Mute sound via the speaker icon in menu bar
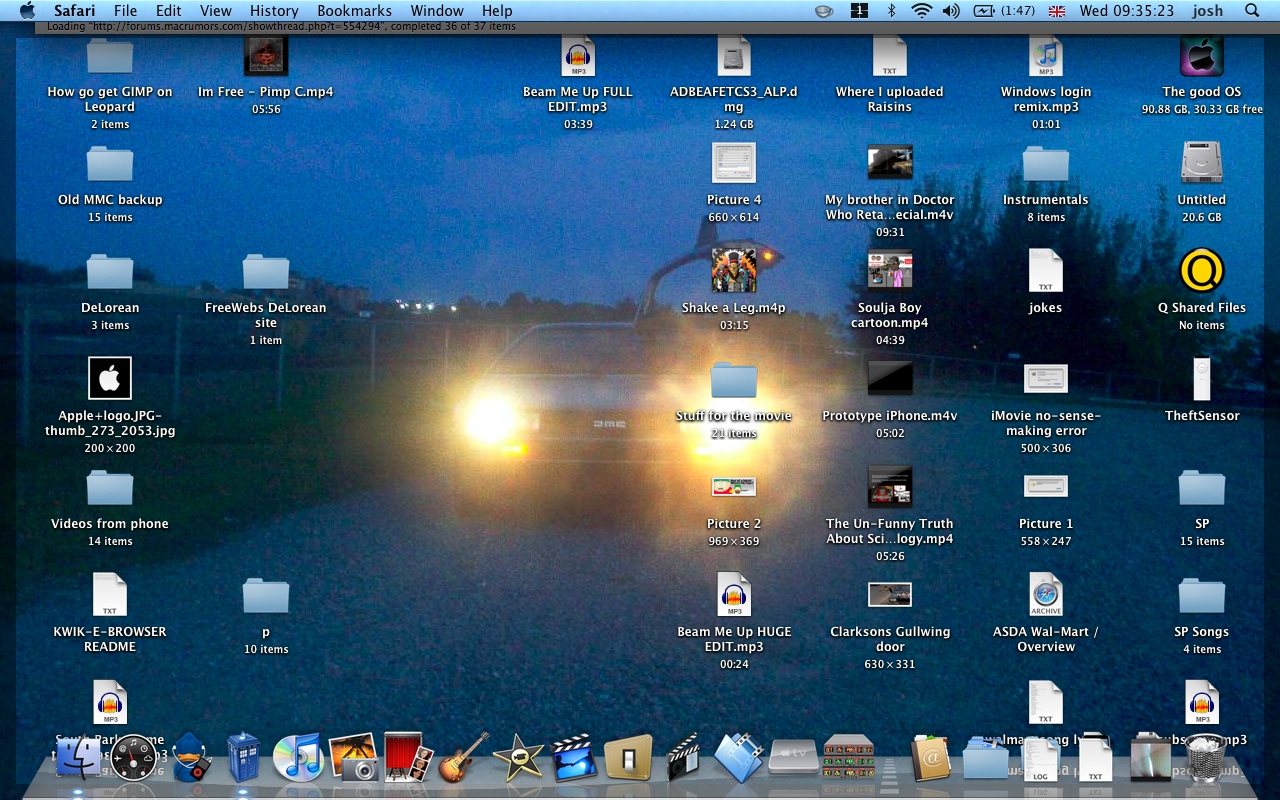This screenshot has width=1280, height=800. pos(950,11)
